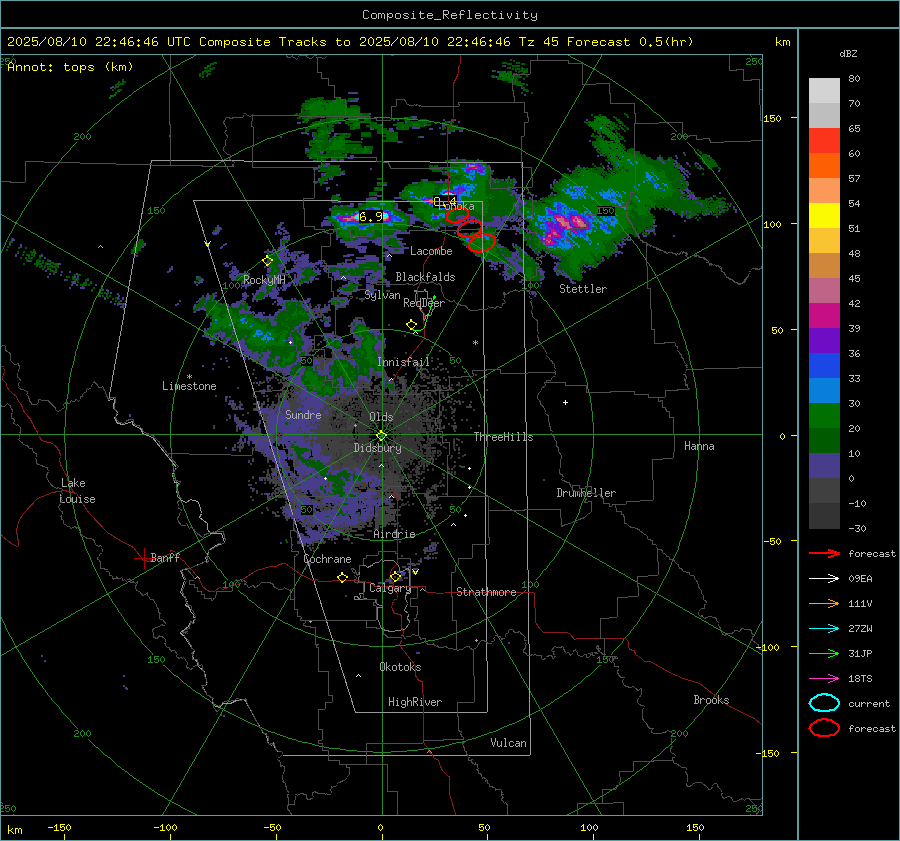Click the Okotoks city label
Image resolution: width=900 pixels, height=841 pixels.
click(400, 667)
